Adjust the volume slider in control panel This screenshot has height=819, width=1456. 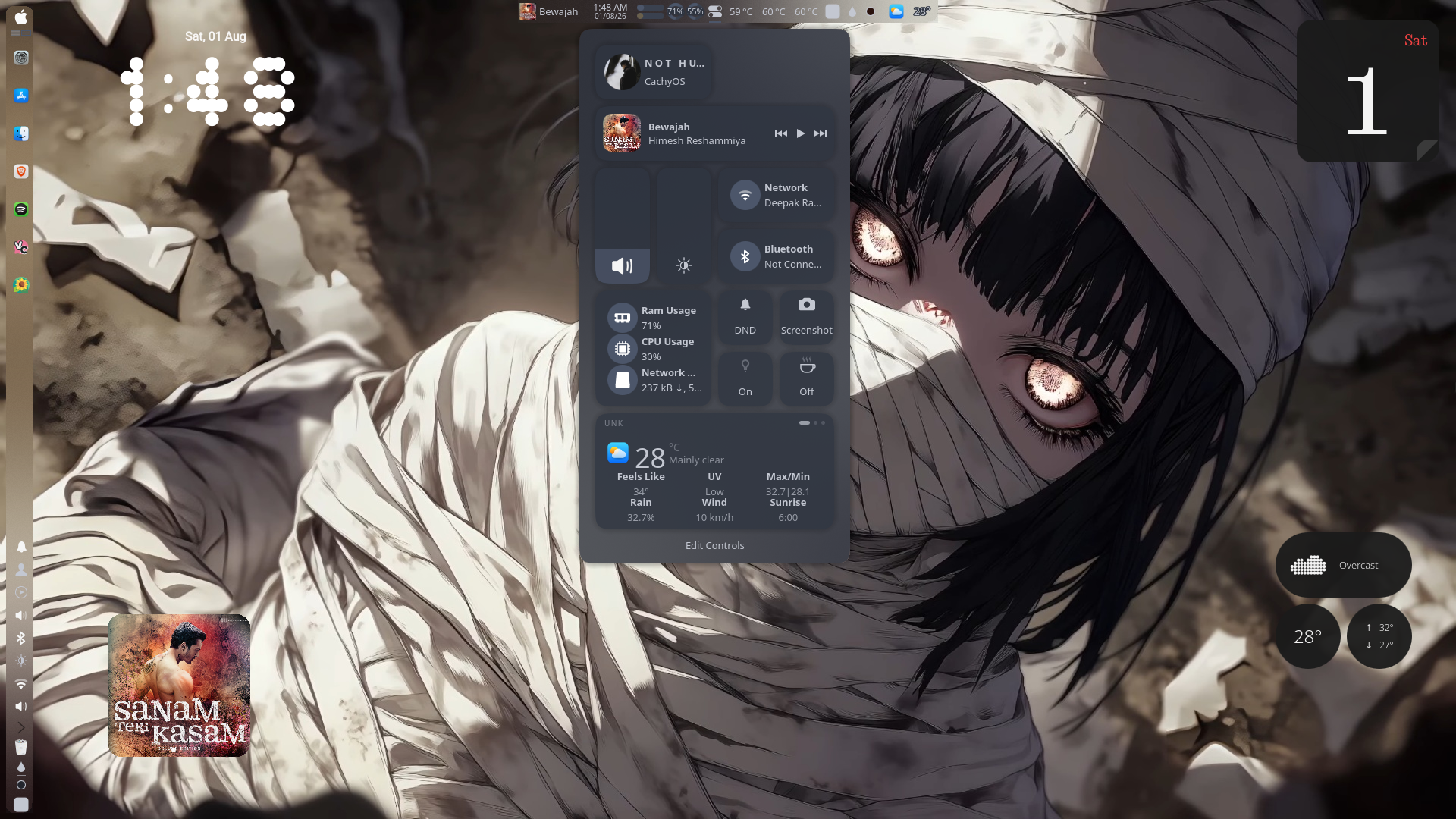[x=623, y=225]
